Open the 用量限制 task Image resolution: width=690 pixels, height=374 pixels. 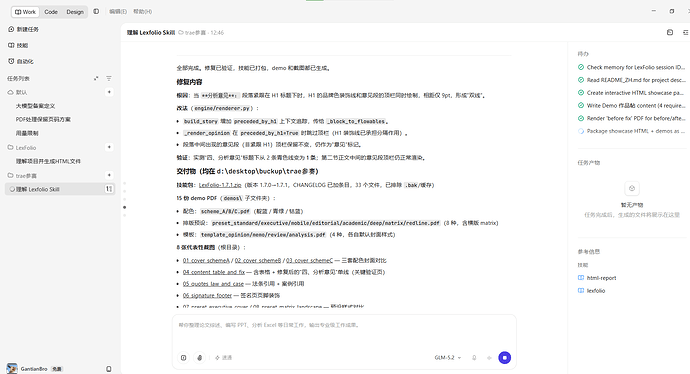[27, 133]
